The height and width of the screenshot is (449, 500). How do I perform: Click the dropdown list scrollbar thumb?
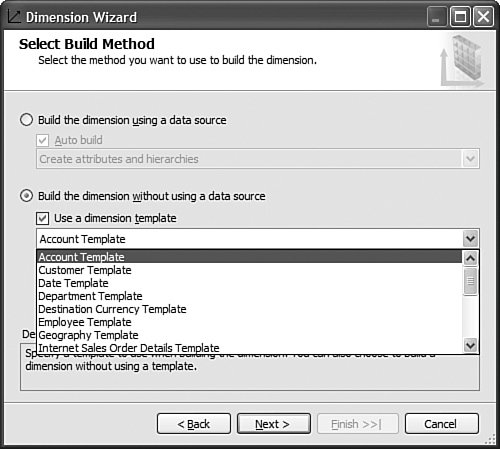pos(470,281)
